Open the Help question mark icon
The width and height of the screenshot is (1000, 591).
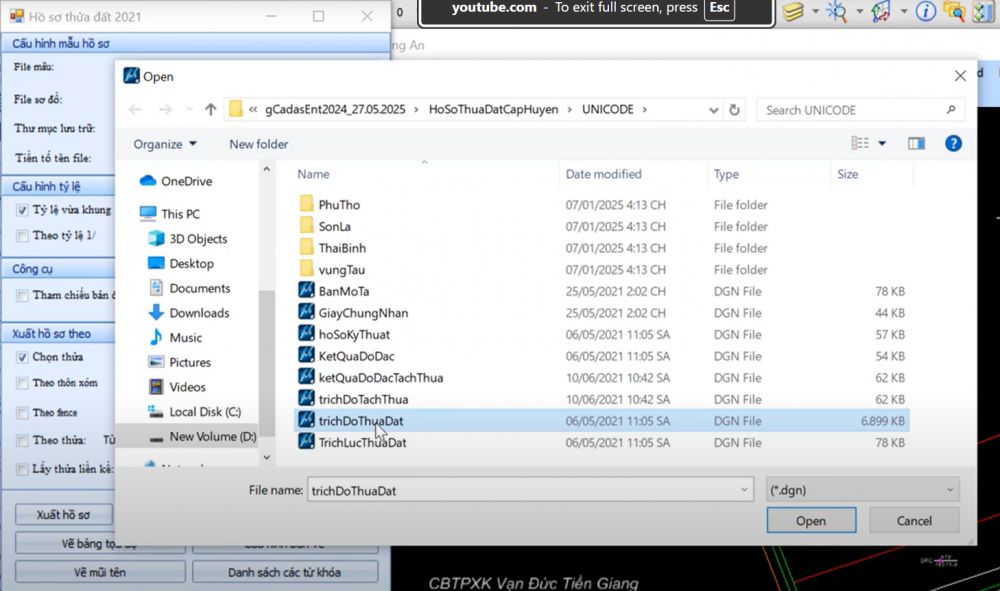coord(953,144)
